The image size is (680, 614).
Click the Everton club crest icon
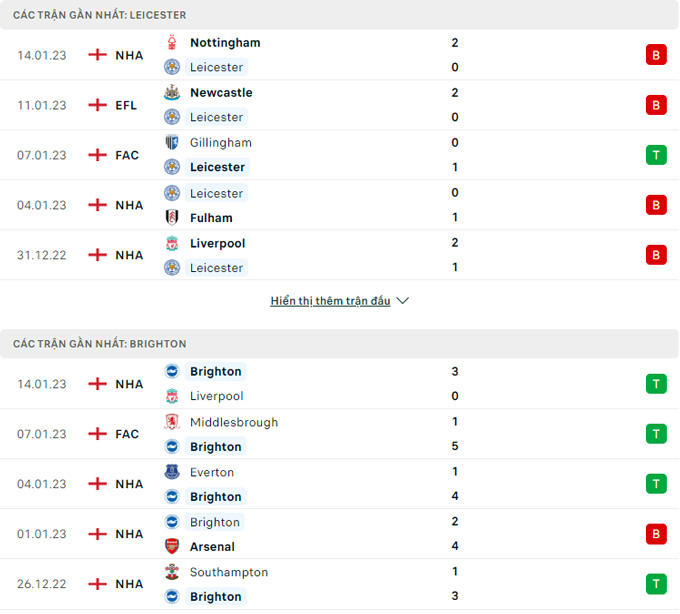(x=172, y=472)
